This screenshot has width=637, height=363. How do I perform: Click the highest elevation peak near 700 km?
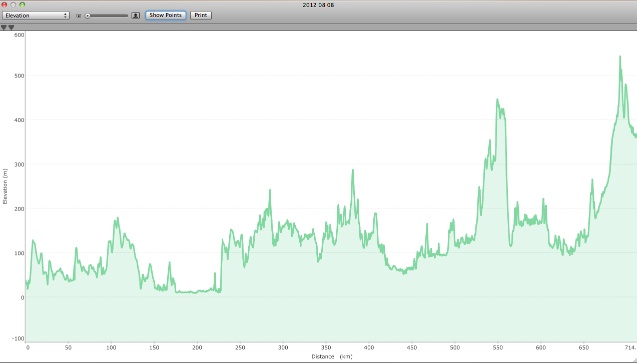point(620,57)
